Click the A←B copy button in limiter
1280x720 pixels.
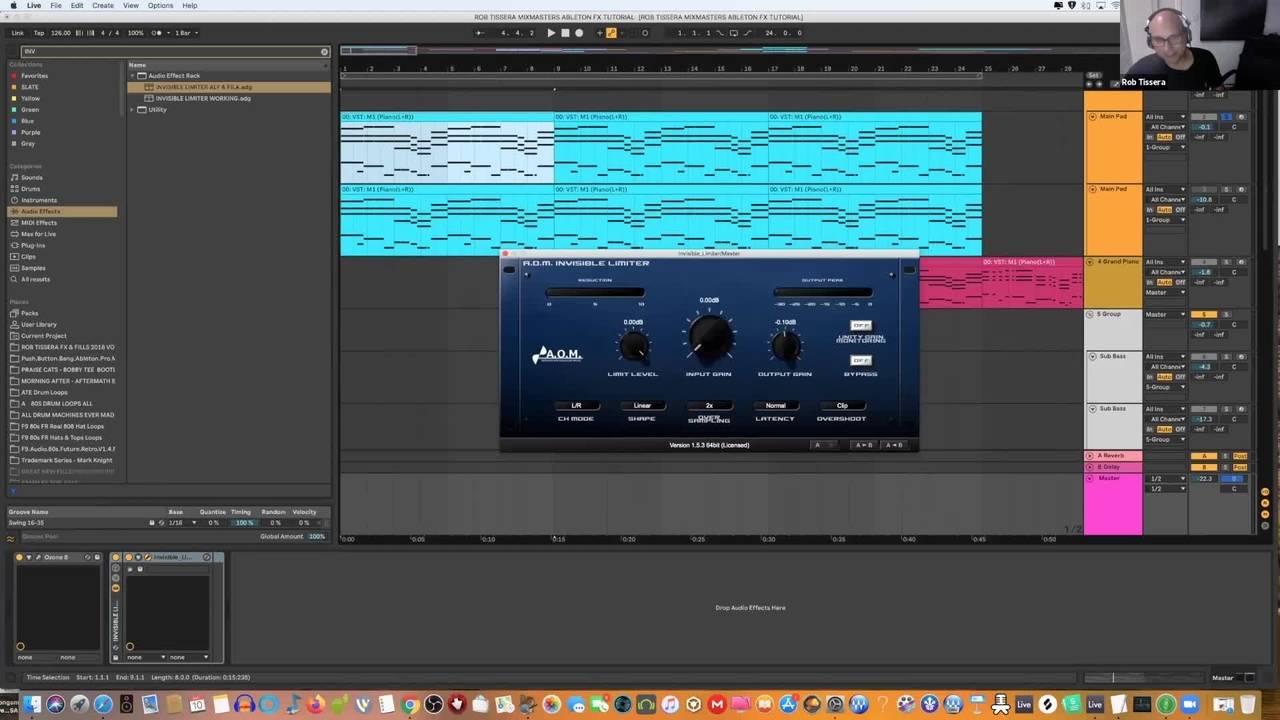(x=894, y=445)
